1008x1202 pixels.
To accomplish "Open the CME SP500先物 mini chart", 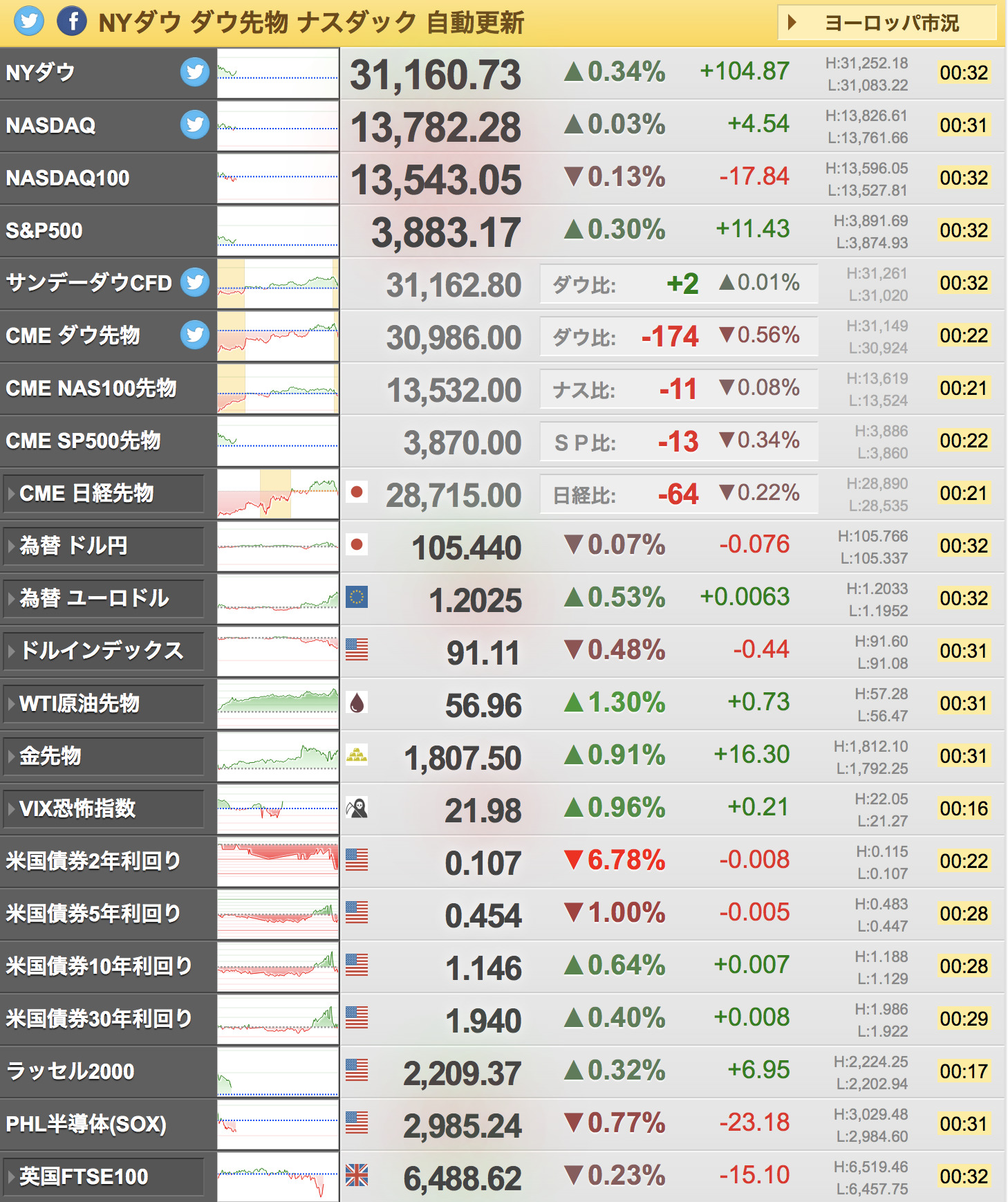I will tap(278, 441).
